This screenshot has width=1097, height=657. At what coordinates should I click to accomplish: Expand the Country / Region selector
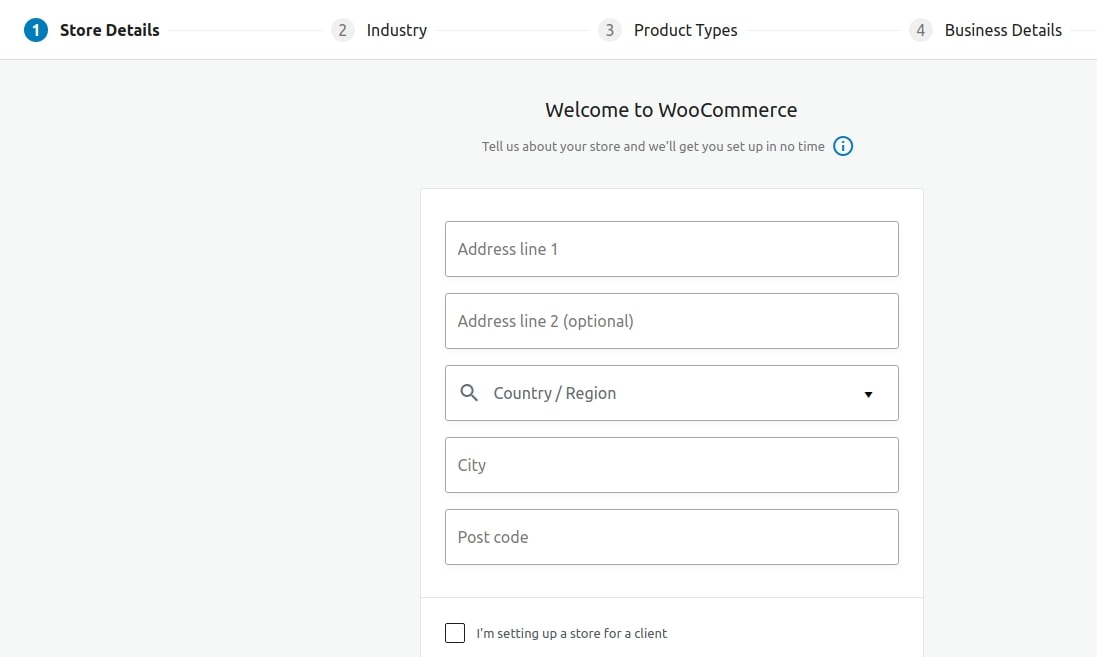(x=672, y=393)
